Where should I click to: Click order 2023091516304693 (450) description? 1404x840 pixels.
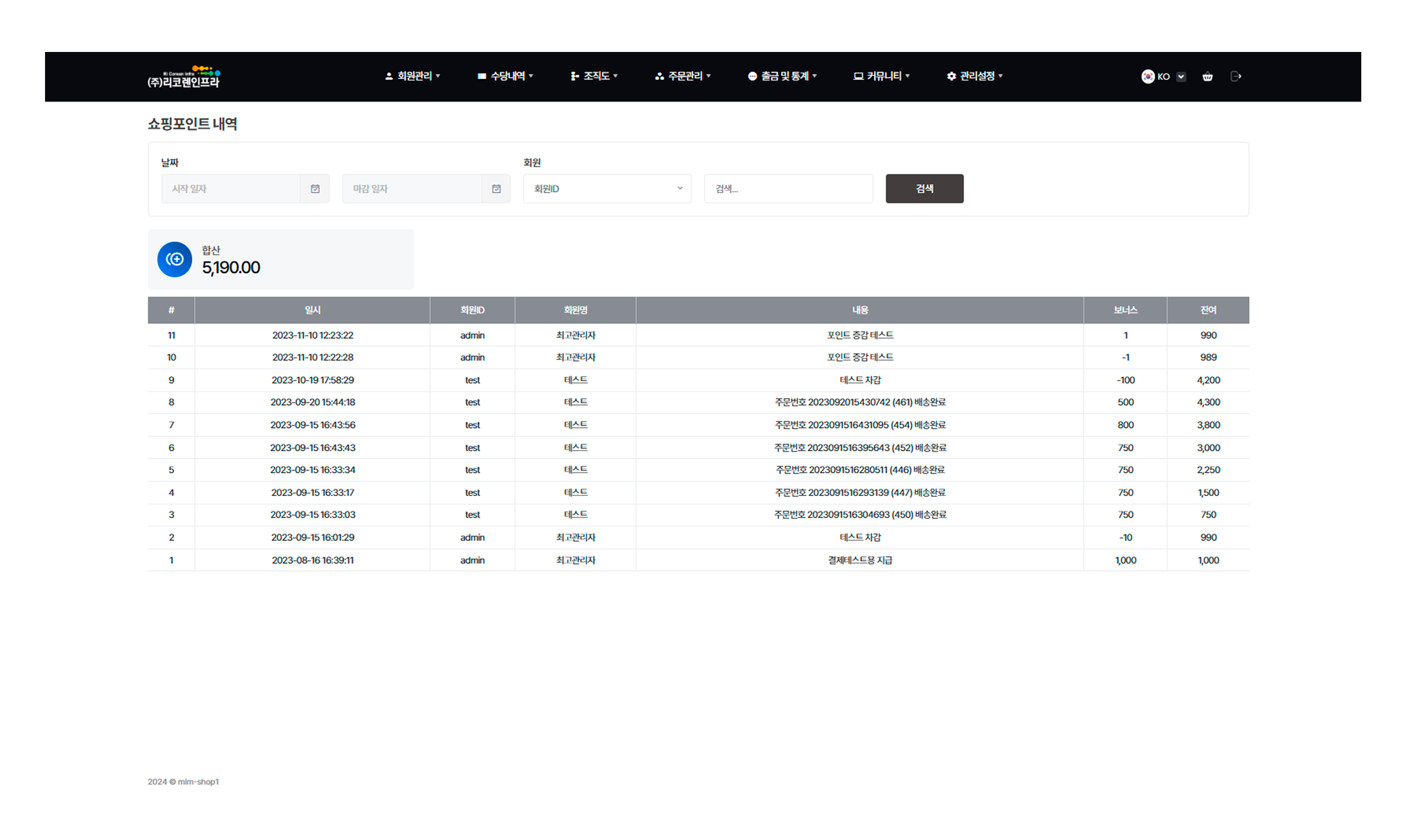(860, 515)
